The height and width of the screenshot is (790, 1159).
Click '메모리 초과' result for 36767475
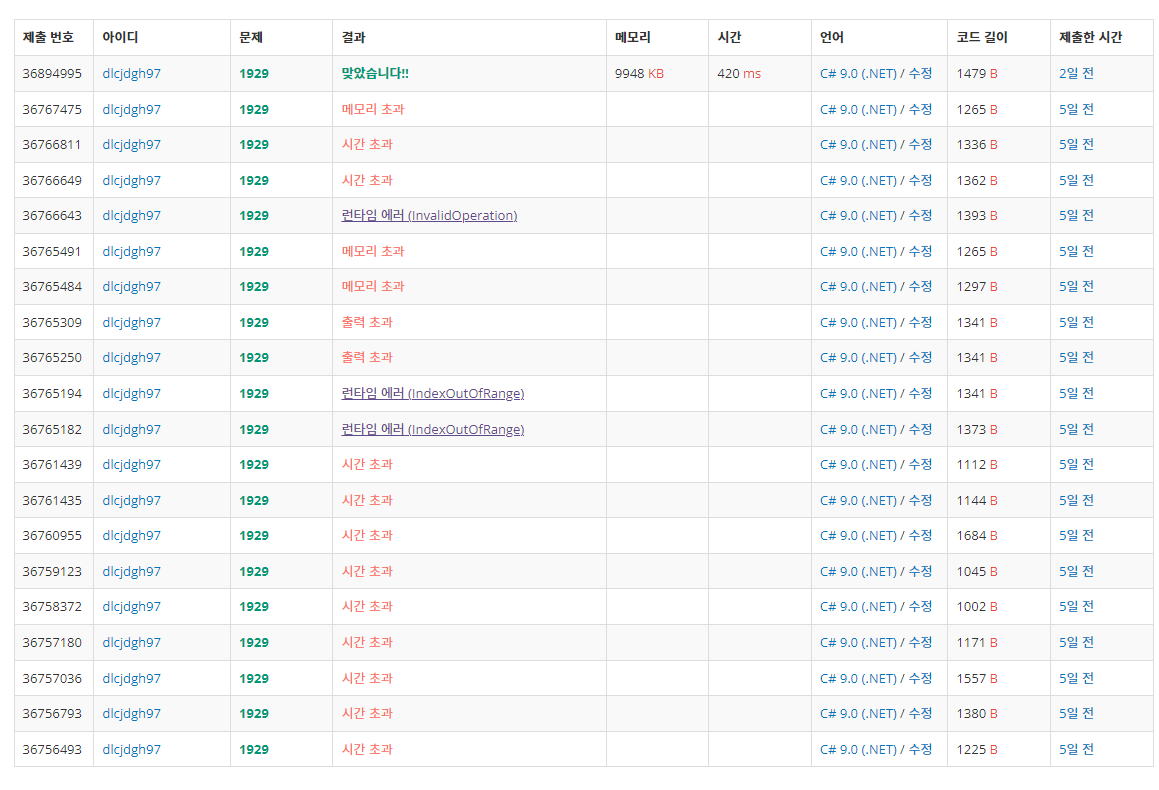373,109
